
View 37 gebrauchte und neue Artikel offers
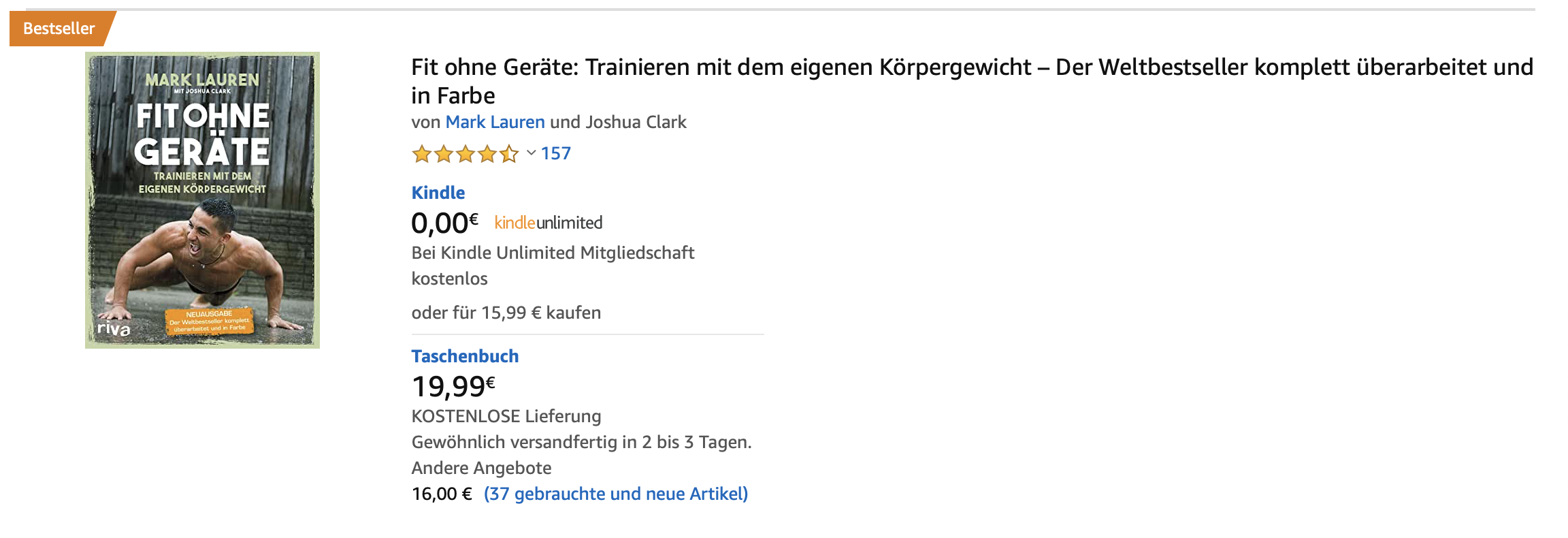[615, 493]
